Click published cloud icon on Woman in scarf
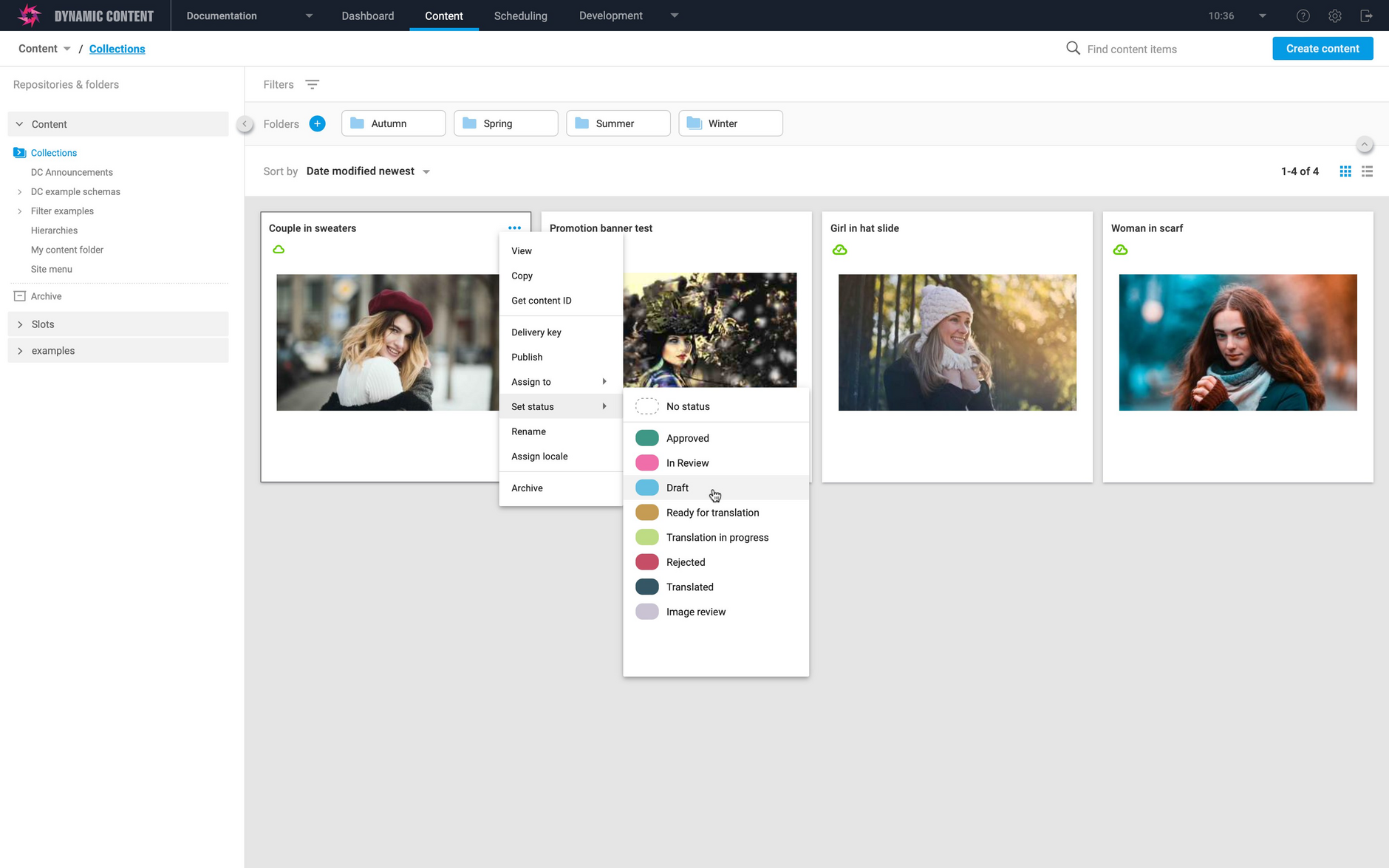The width and height of the screenshot is (1389, 868). [1121, 250]
